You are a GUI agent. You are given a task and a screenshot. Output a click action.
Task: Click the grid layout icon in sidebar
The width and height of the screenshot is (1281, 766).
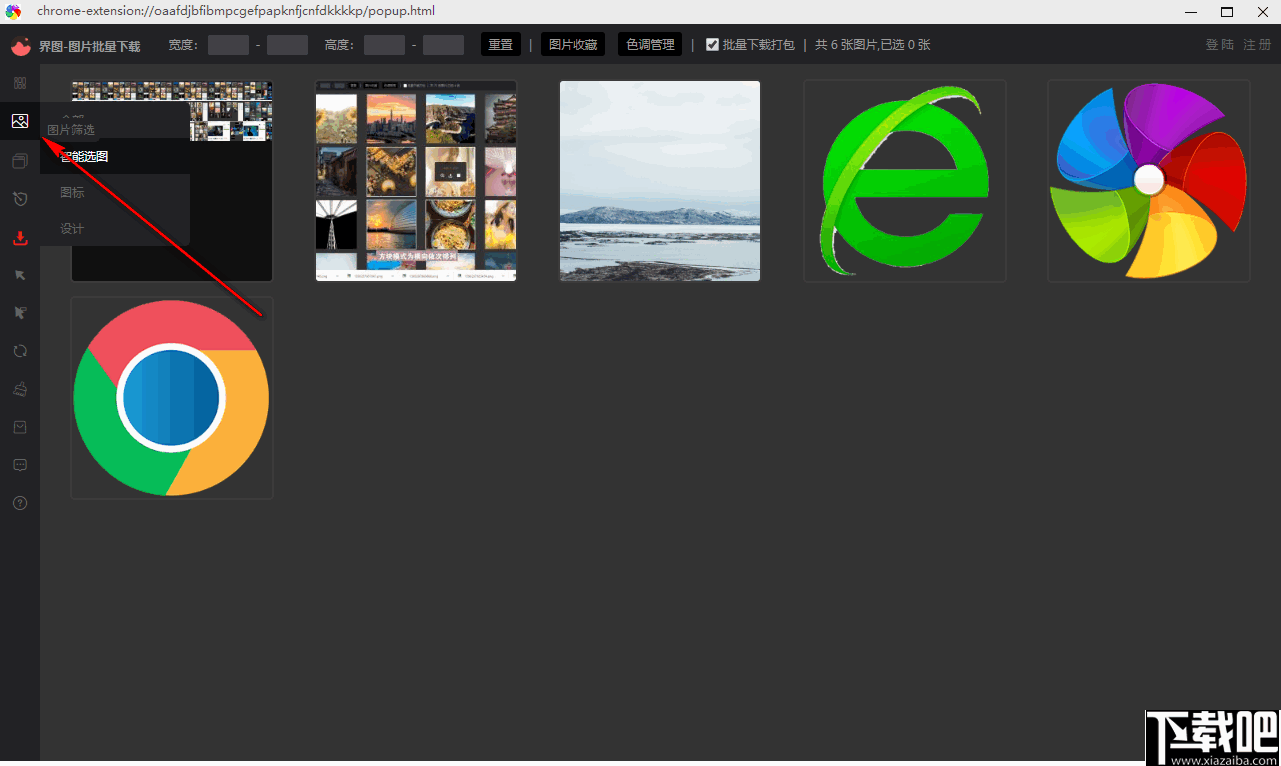20,83
